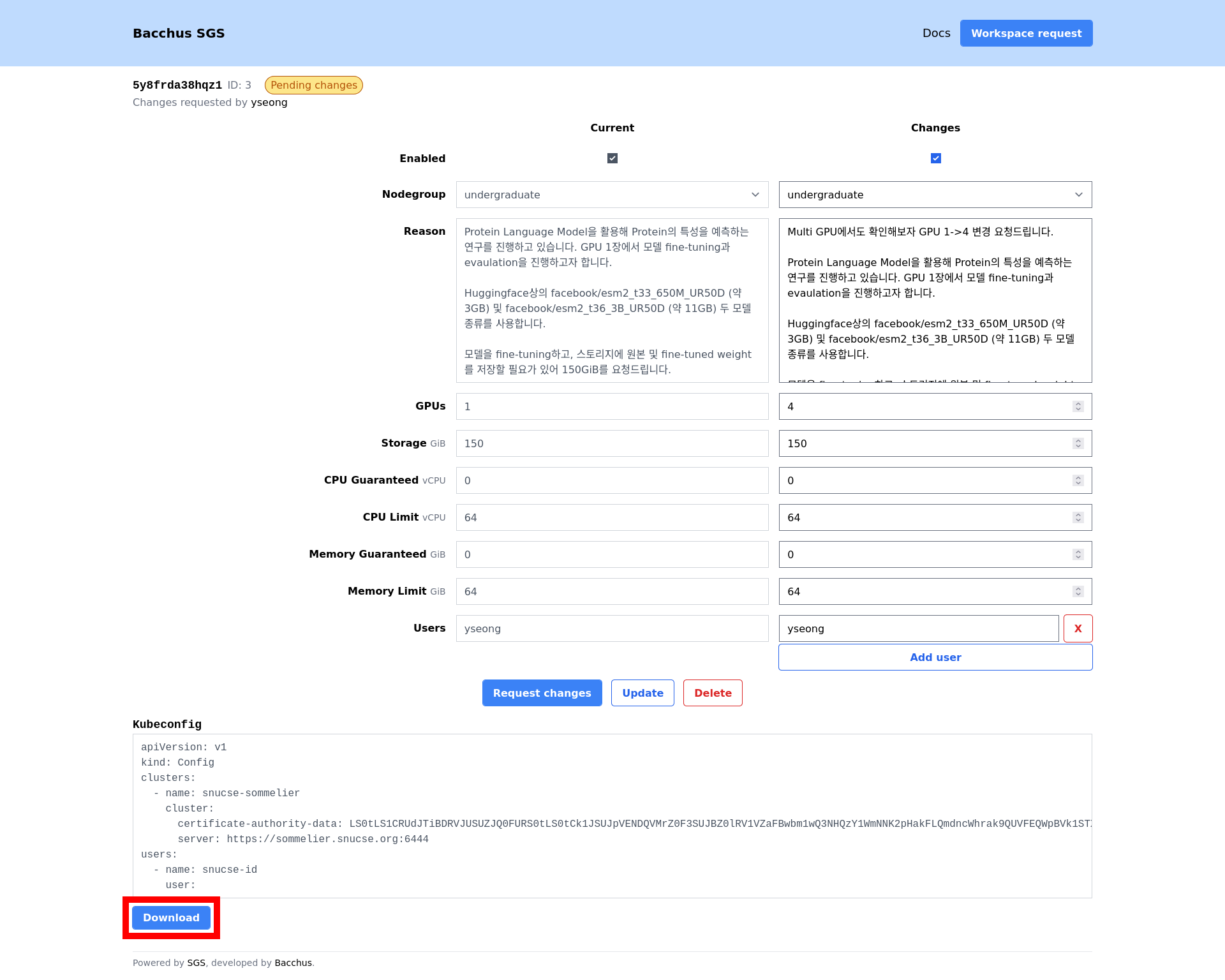Expand the Current Nodegroup dropdown

(611, 195)
